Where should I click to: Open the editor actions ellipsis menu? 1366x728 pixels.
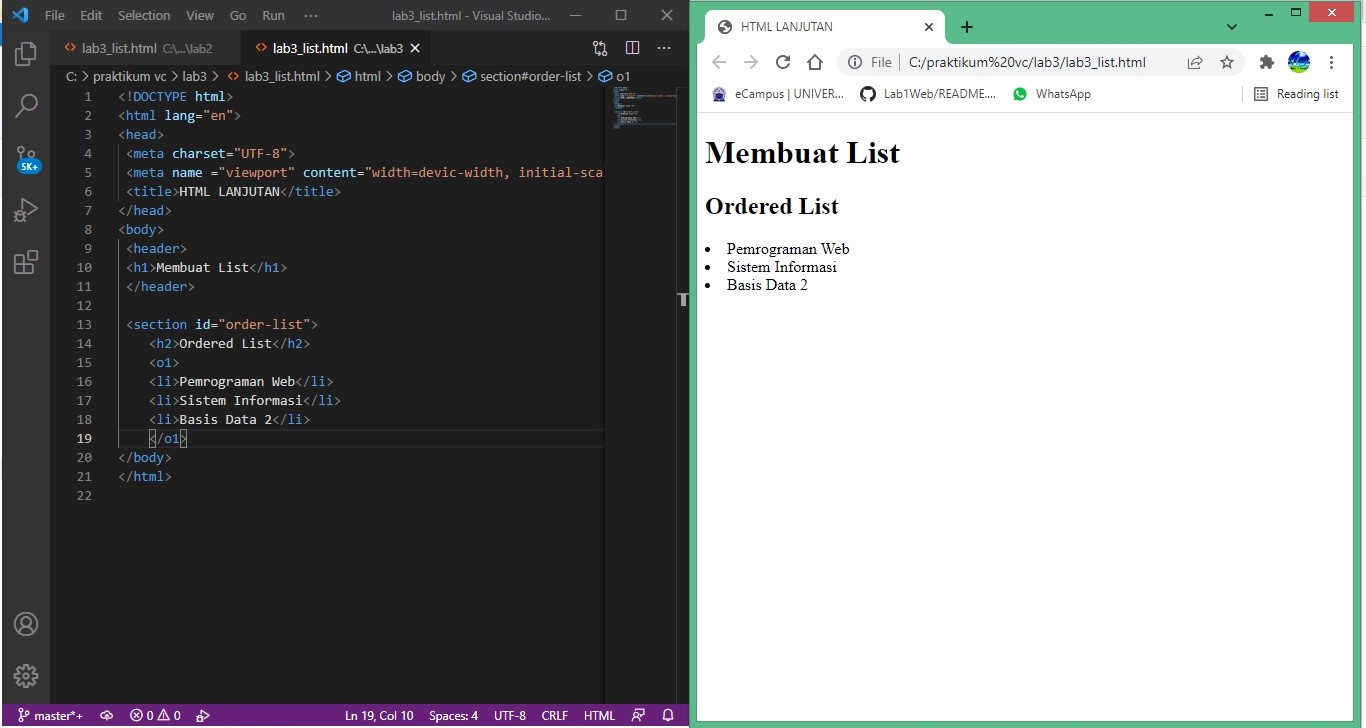click(664, 47)
